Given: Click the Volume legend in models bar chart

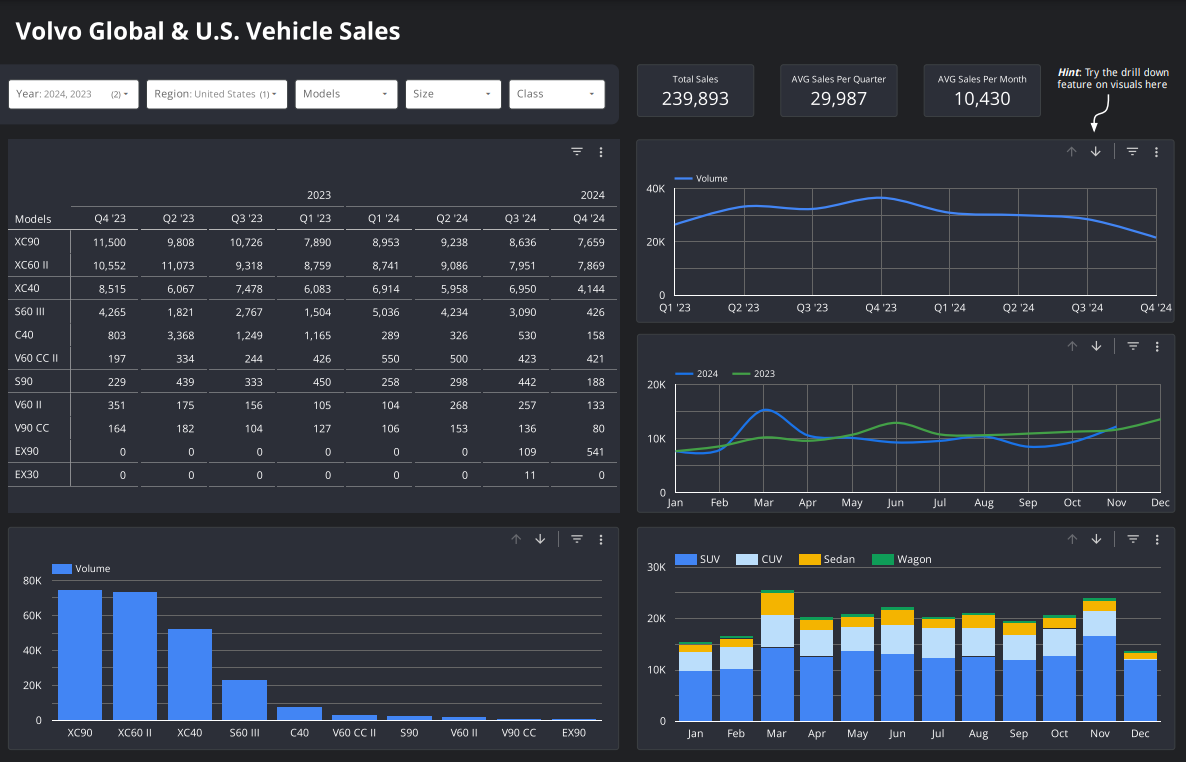Looking at the screenshot, I should [81, 569].
